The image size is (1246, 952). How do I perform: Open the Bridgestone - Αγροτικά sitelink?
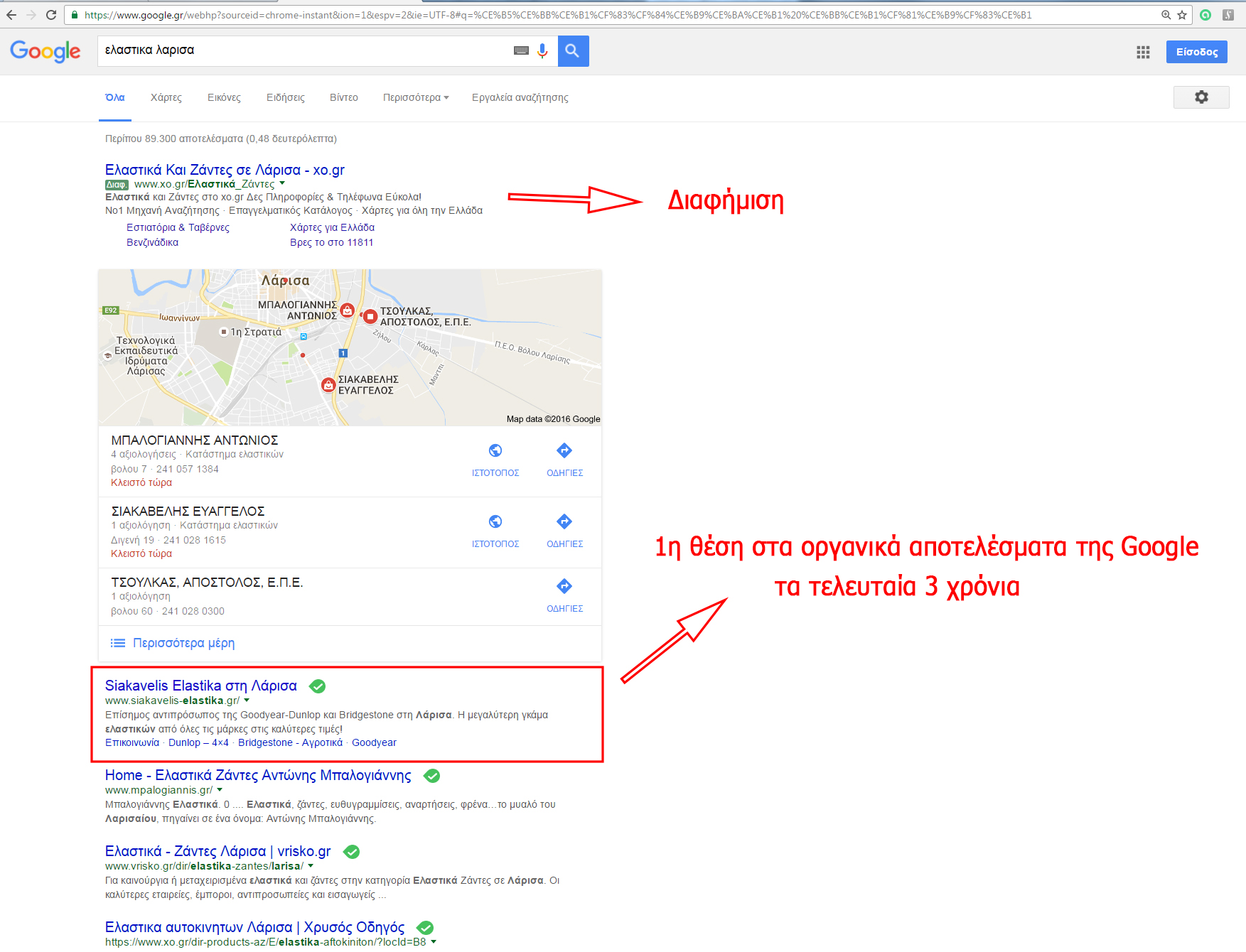pyautogui.click(x=290, y=742)
